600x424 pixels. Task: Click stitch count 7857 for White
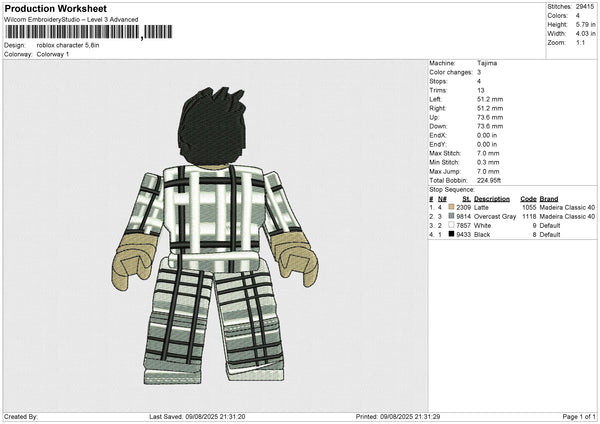tap(463, 225)
